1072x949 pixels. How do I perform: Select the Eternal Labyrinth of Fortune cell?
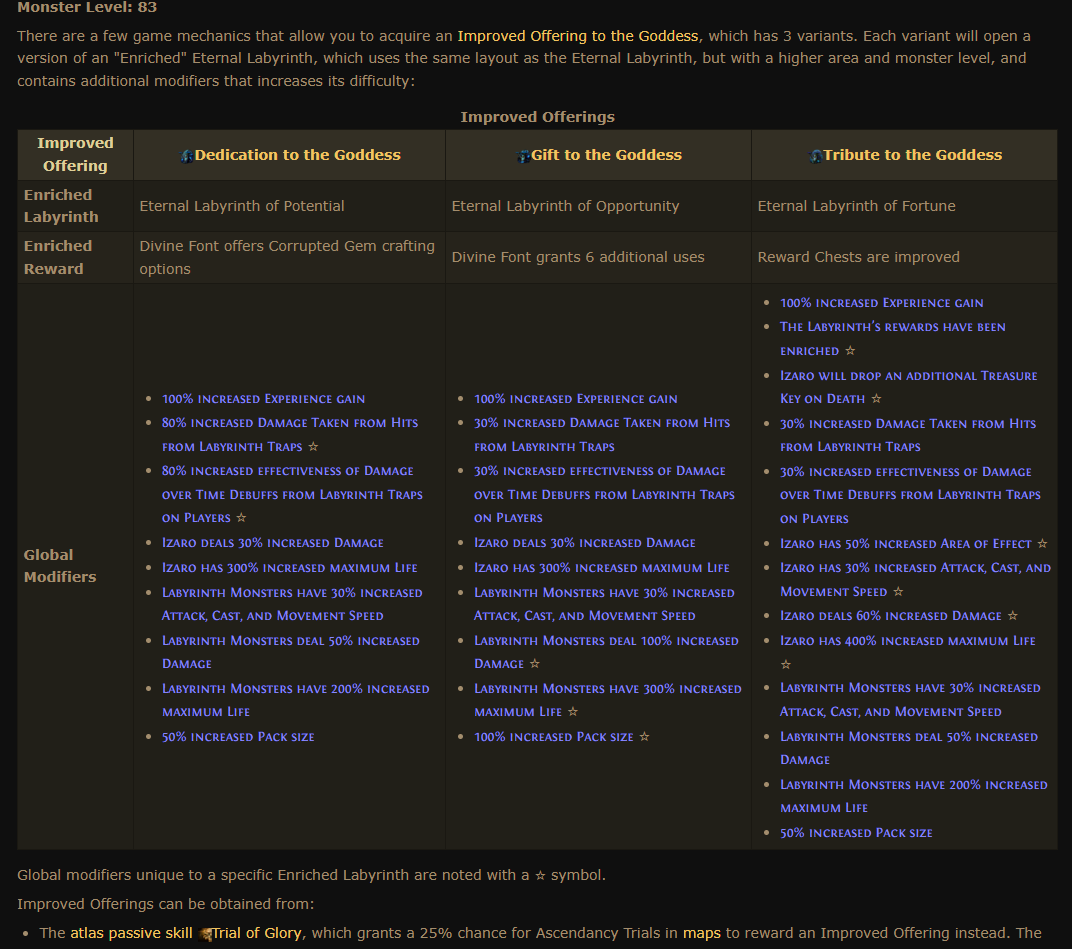click(904, 206)
